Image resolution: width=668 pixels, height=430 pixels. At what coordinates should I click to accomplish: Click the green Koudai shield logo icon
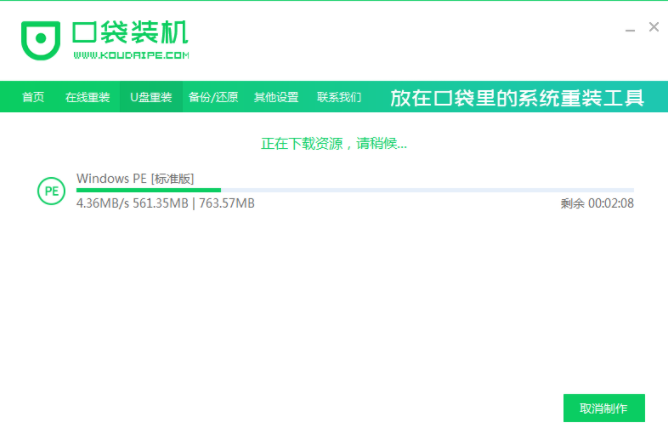coord(41,39)
